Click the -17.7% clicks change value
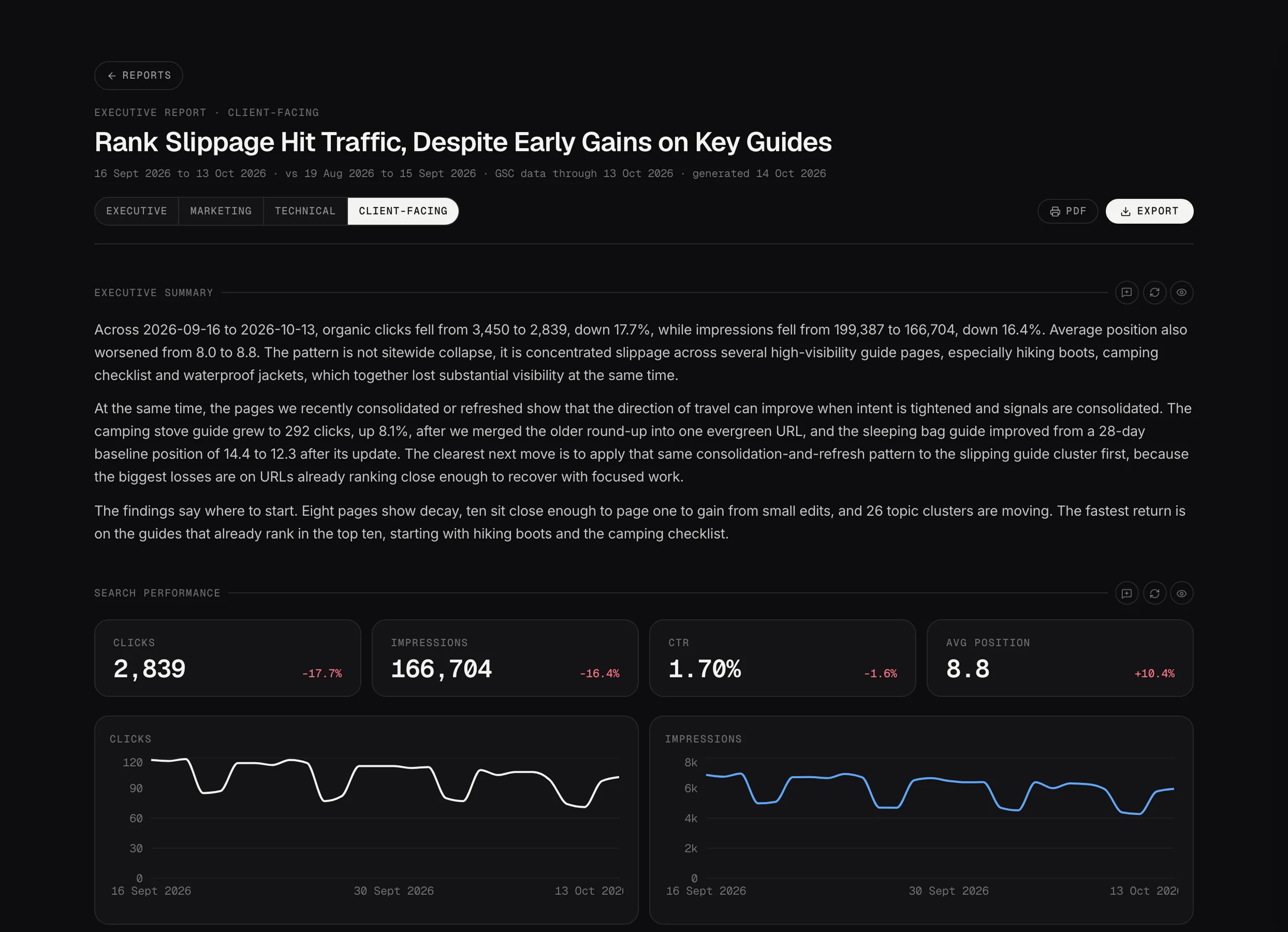This screenshot has height=932, width=1288. pos(322,673)
